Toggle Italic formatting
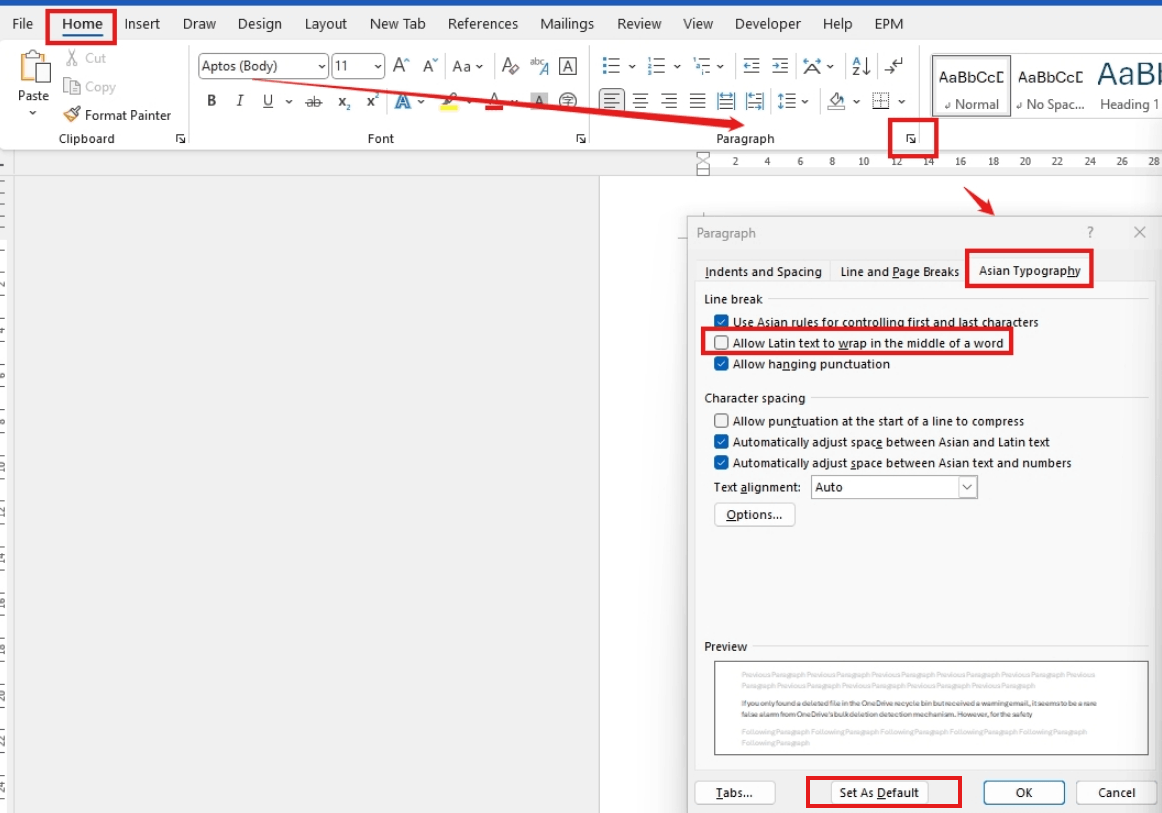Screen dimensions: 1162x813 [239, 101]
